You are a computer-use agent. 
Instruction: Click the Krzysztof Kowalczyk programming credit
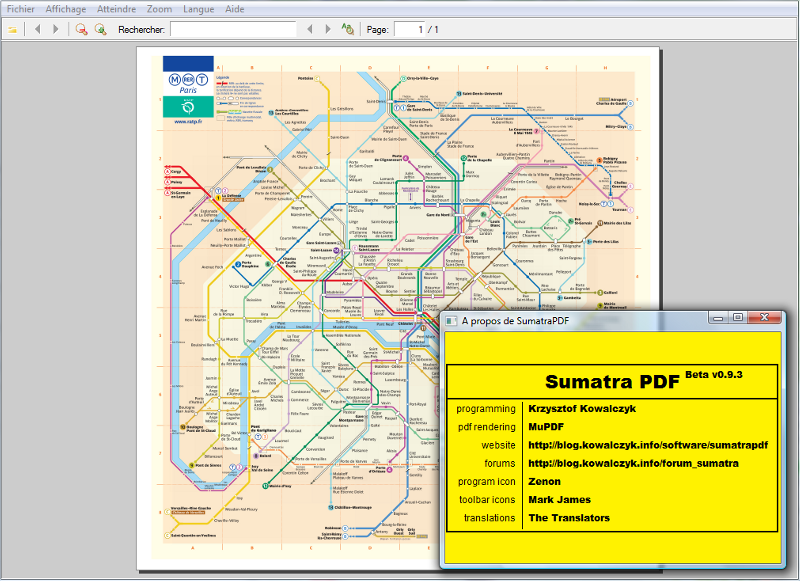coord(582,408)
